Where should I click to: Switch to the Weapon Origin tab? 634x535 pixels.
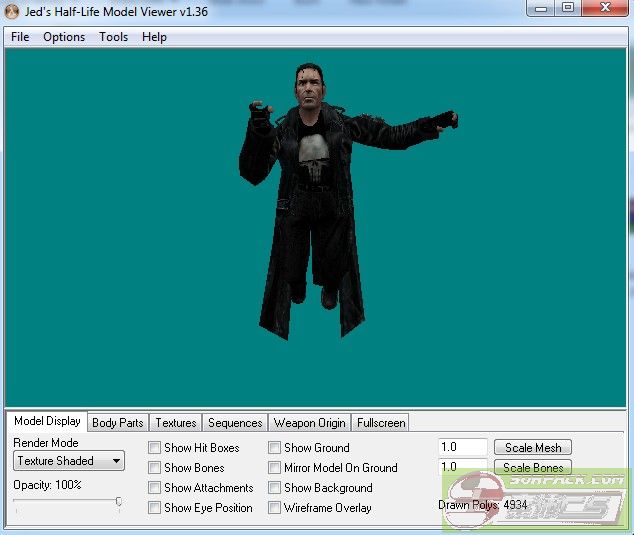tap(309, 423)
